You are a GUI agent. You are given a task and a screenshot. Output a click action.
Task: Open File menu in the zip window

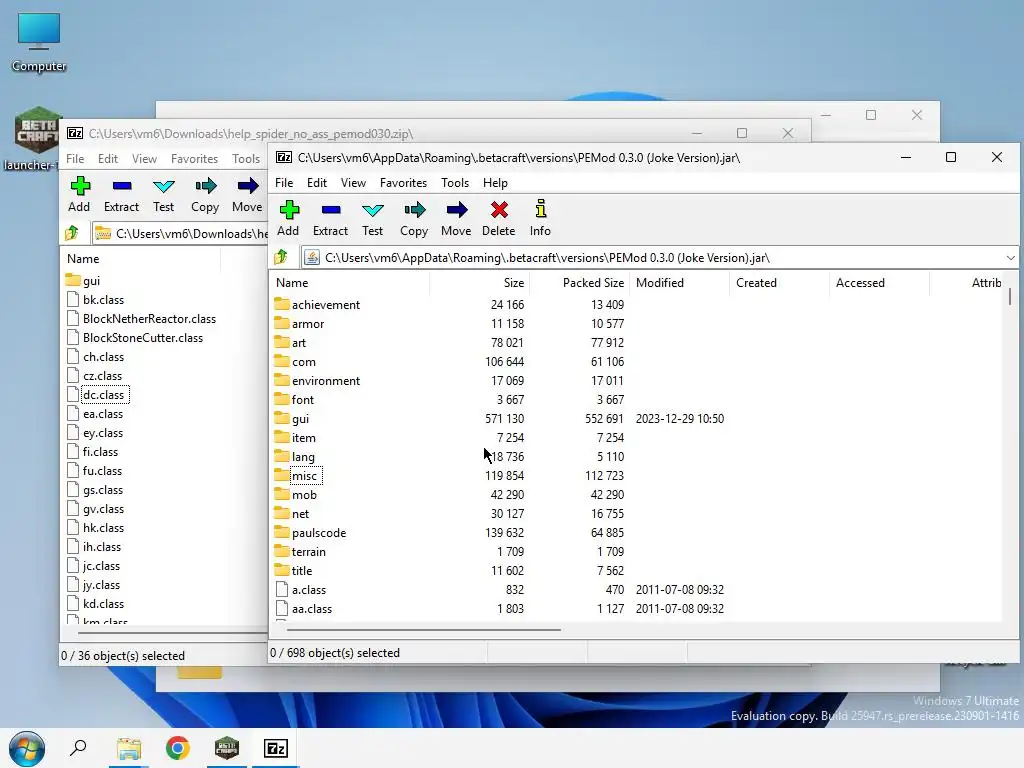(x=74, y=159)
